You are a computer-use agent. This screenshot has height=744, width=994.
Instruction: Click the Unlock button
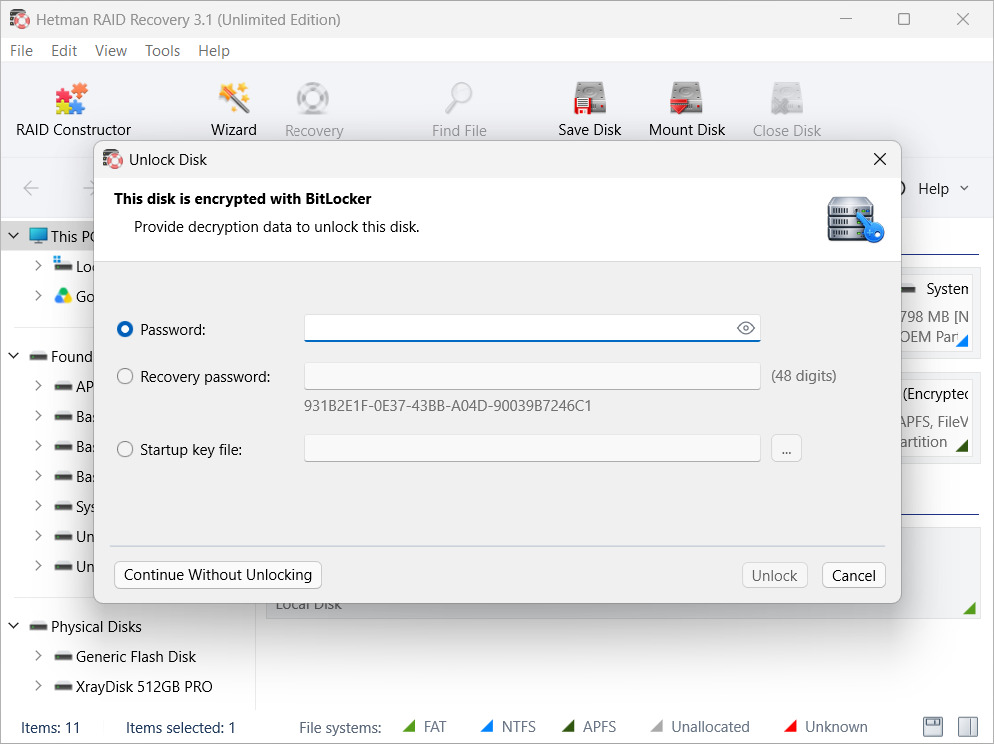point(775,575)
